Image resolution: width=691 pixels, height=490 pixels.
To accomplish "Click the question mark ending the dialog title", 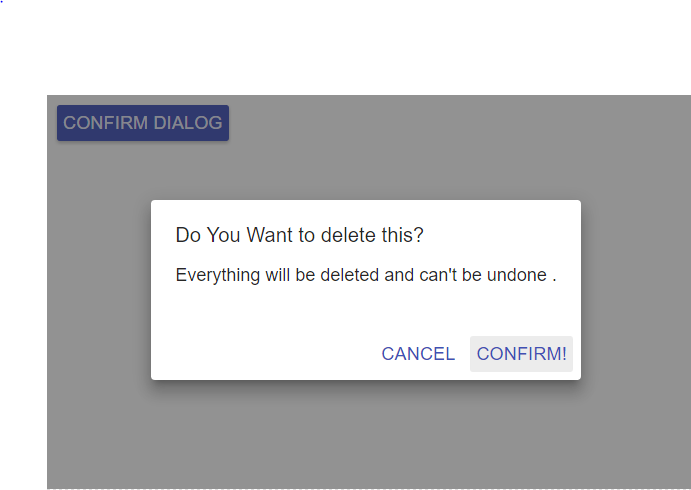I will point(419,235).
